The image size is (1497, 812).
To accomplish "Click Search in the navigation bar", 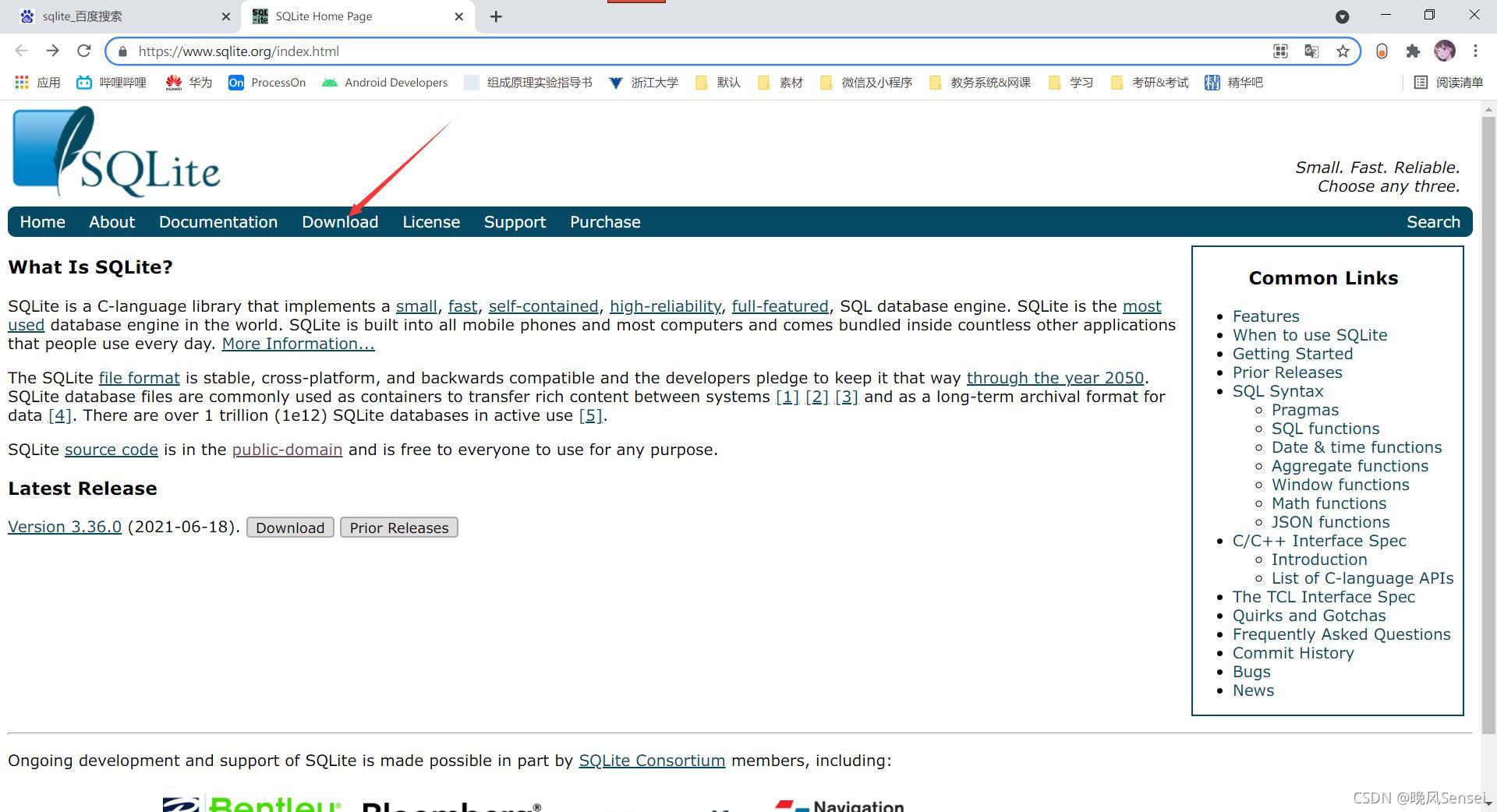I will point(1433,222).
